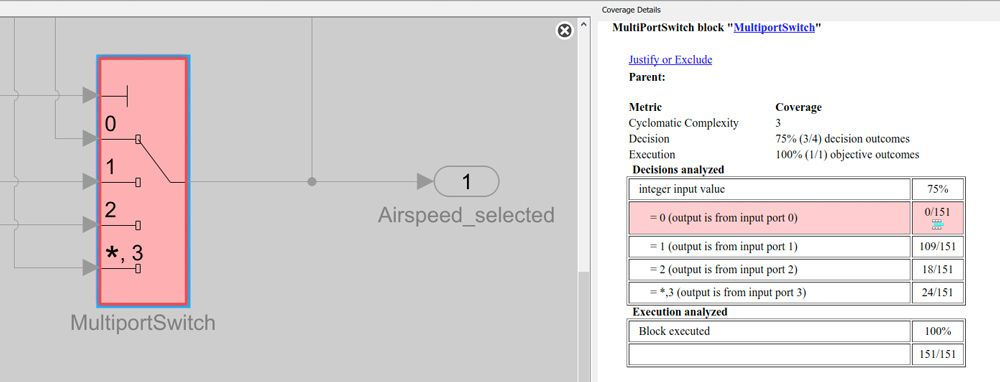The image size is (1000, 382).
Task: Click the 'Execution analyzed' heading
Action: 680,312
